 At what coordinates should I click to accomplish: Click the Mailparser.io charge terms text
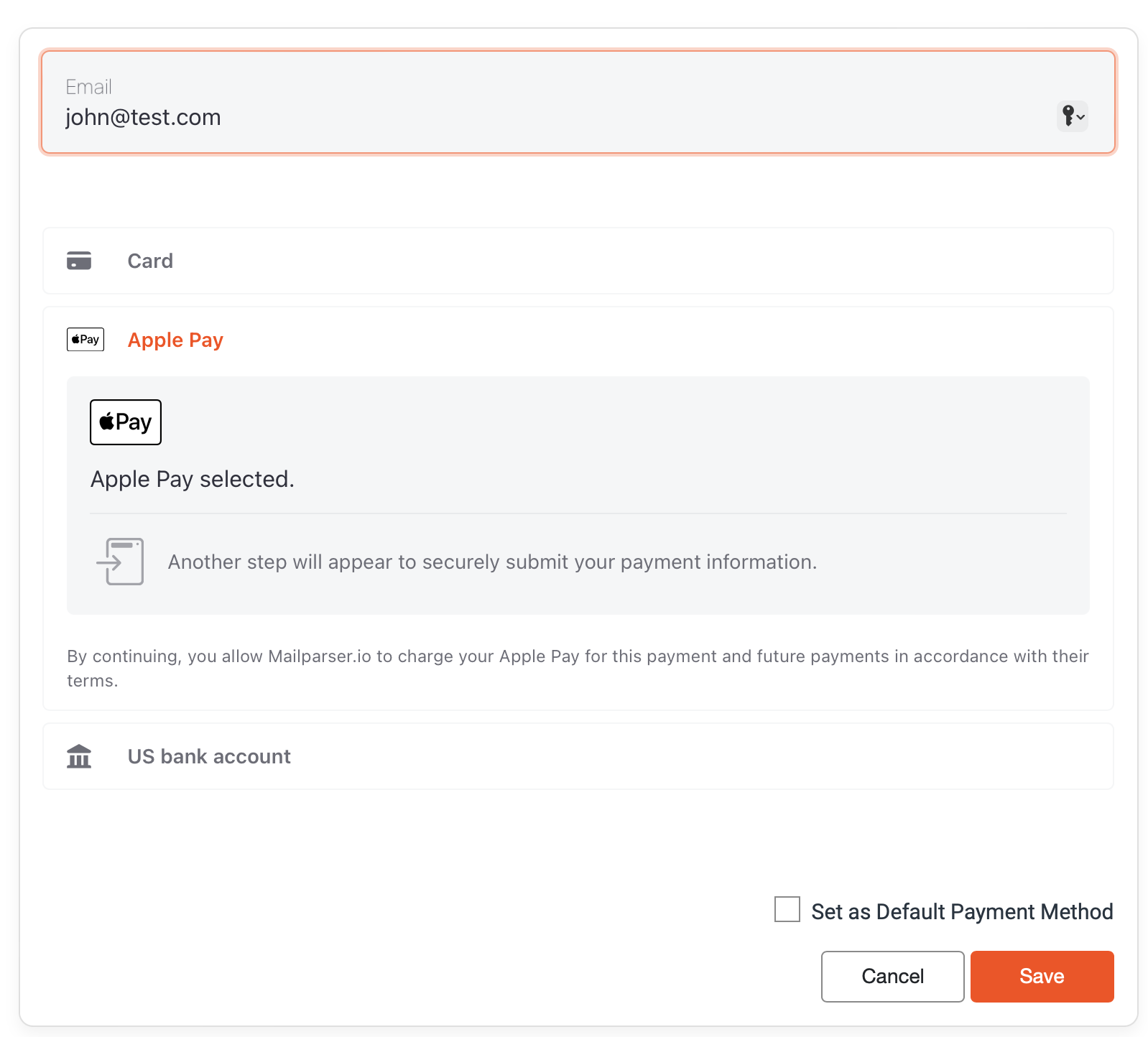(x=578, y=669)
